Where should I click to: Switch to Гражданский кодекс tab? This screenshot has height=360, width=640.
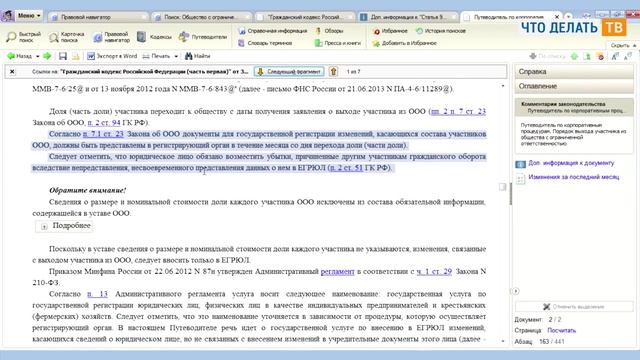(305, 17)
